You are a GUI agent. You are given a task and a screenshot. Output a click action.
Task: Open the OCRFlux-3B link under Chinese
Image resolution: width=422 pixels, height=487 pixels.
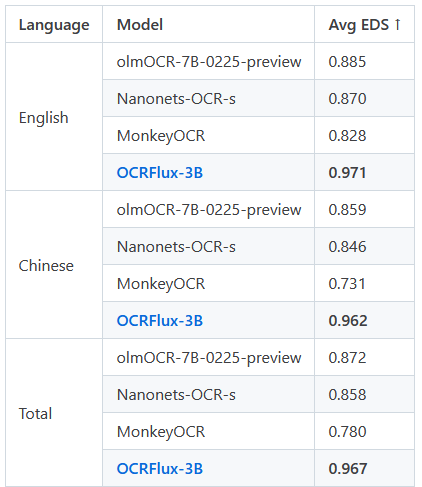click(x=160, y=321)
